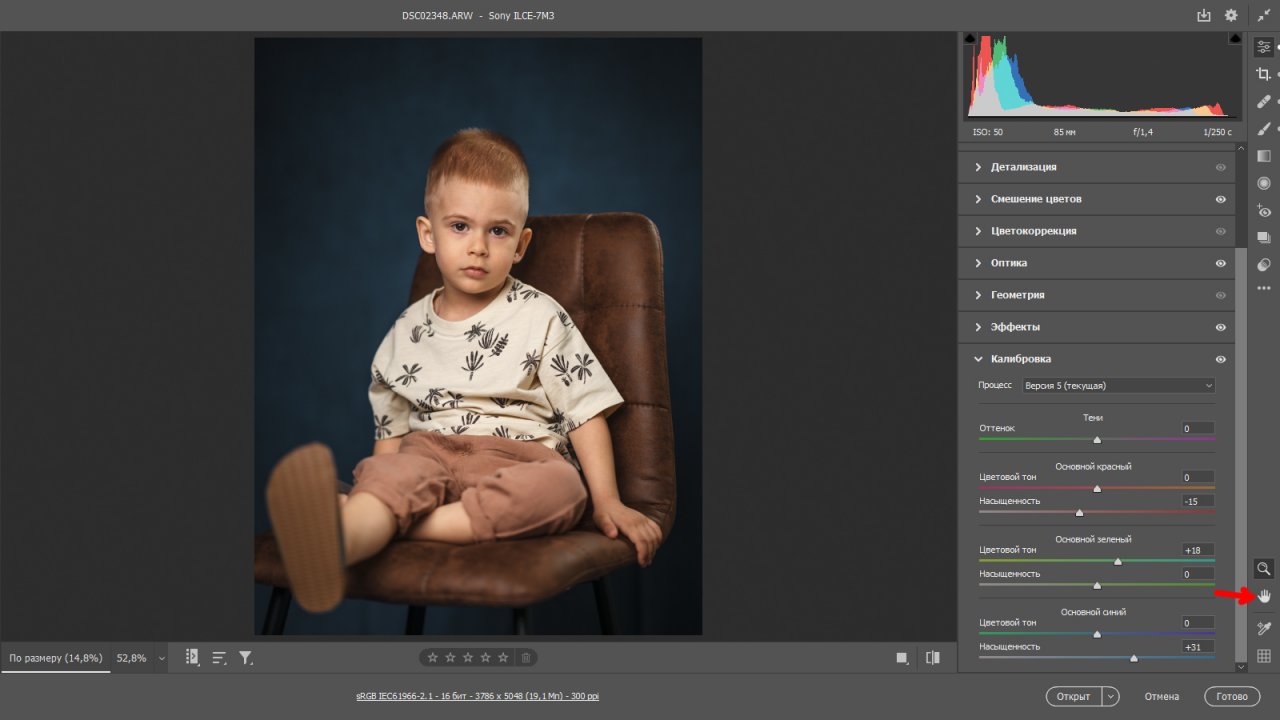The width and height of the screenshot is (1280, 720).
Task: Expand the Оптика panel
Action: coord(978,263)
